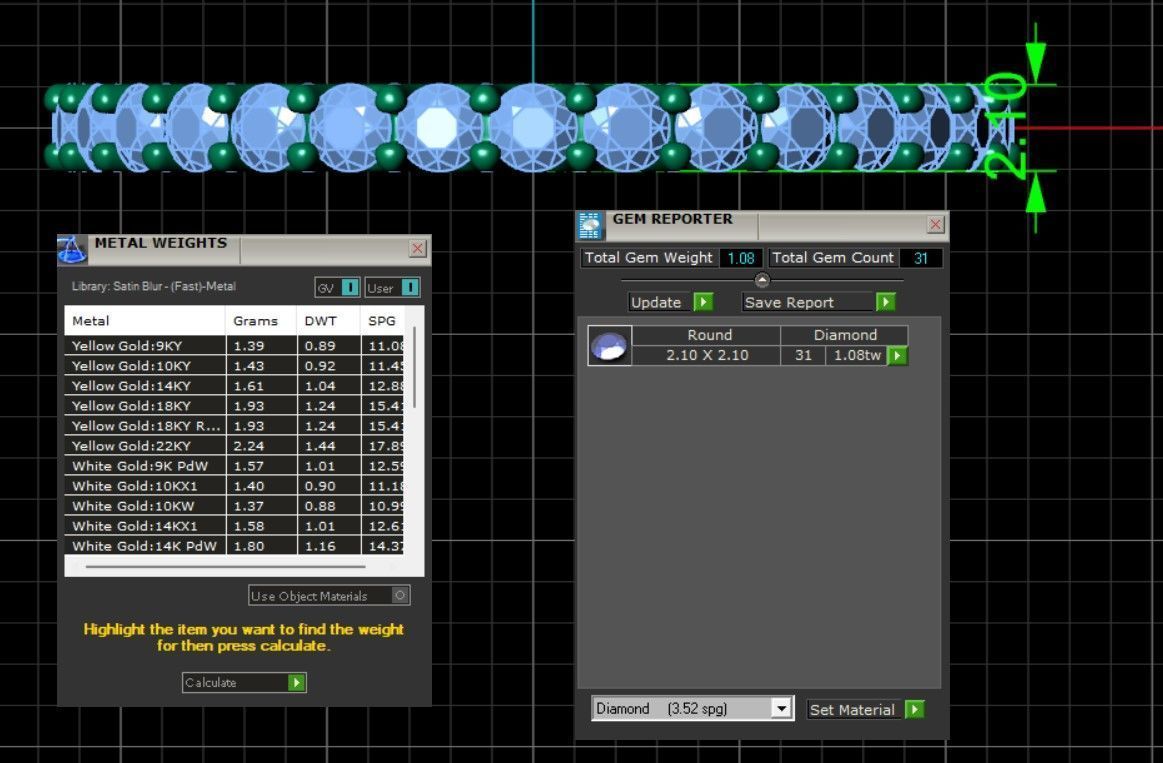Select the White Gold:9K PdW row
Viewport: 1163px width, 763px height.
pyautogui.click(x=234, y=466)
